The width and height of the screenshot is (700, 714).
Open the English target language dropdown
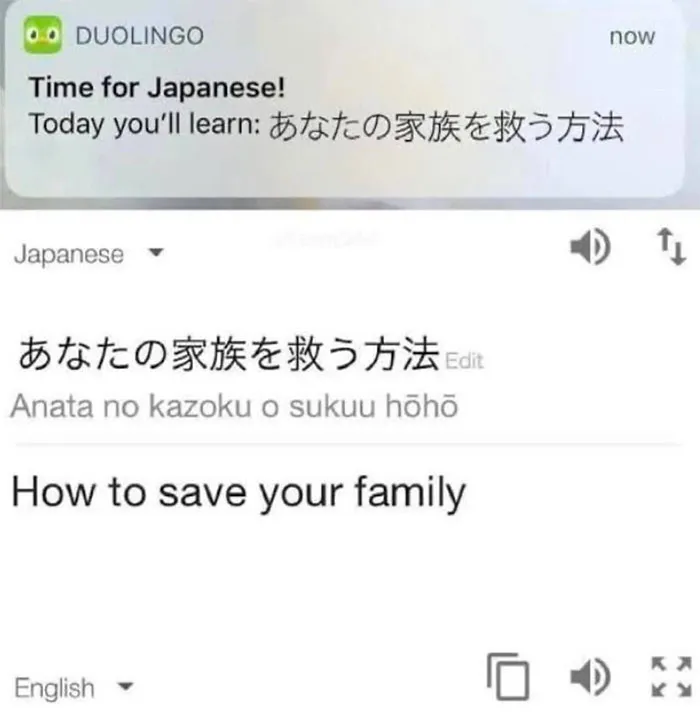point(74,688)
